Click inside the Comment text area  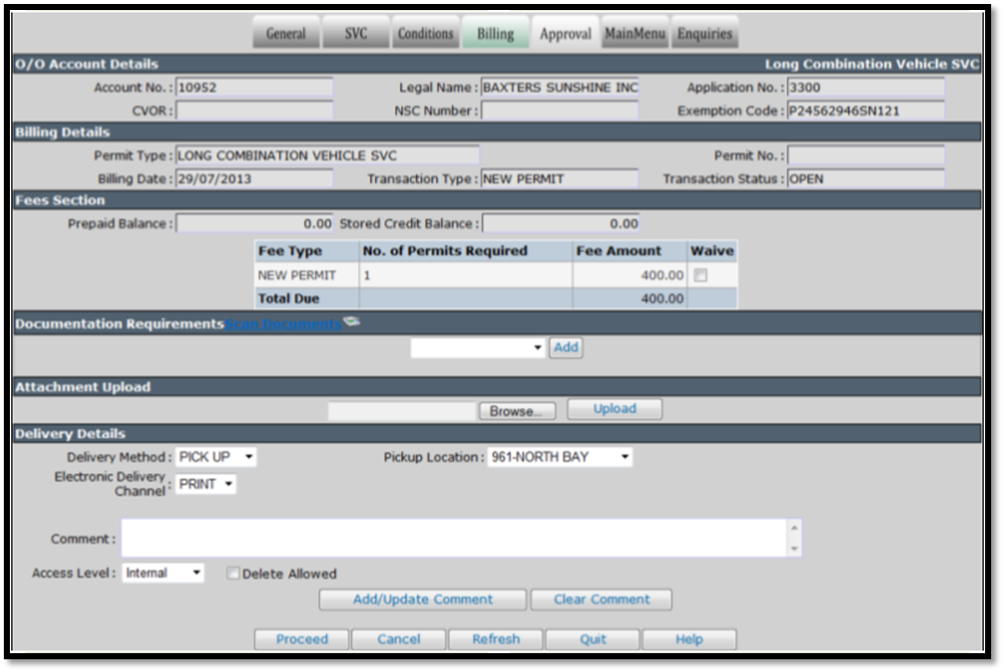click(x=454, y=538)
